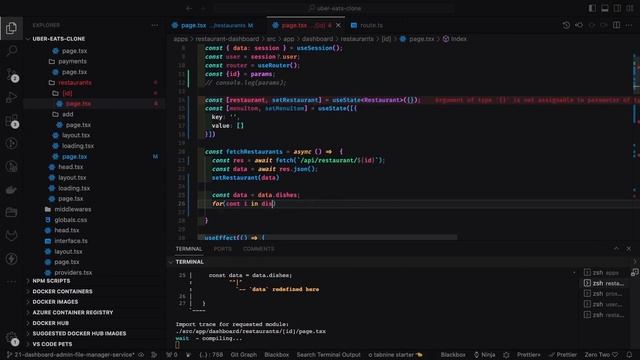Image resolution: width=640 pixels, height=360 pixels.
Task: Expand the VS CODE PETS section
Action: (x=52, y=344)
